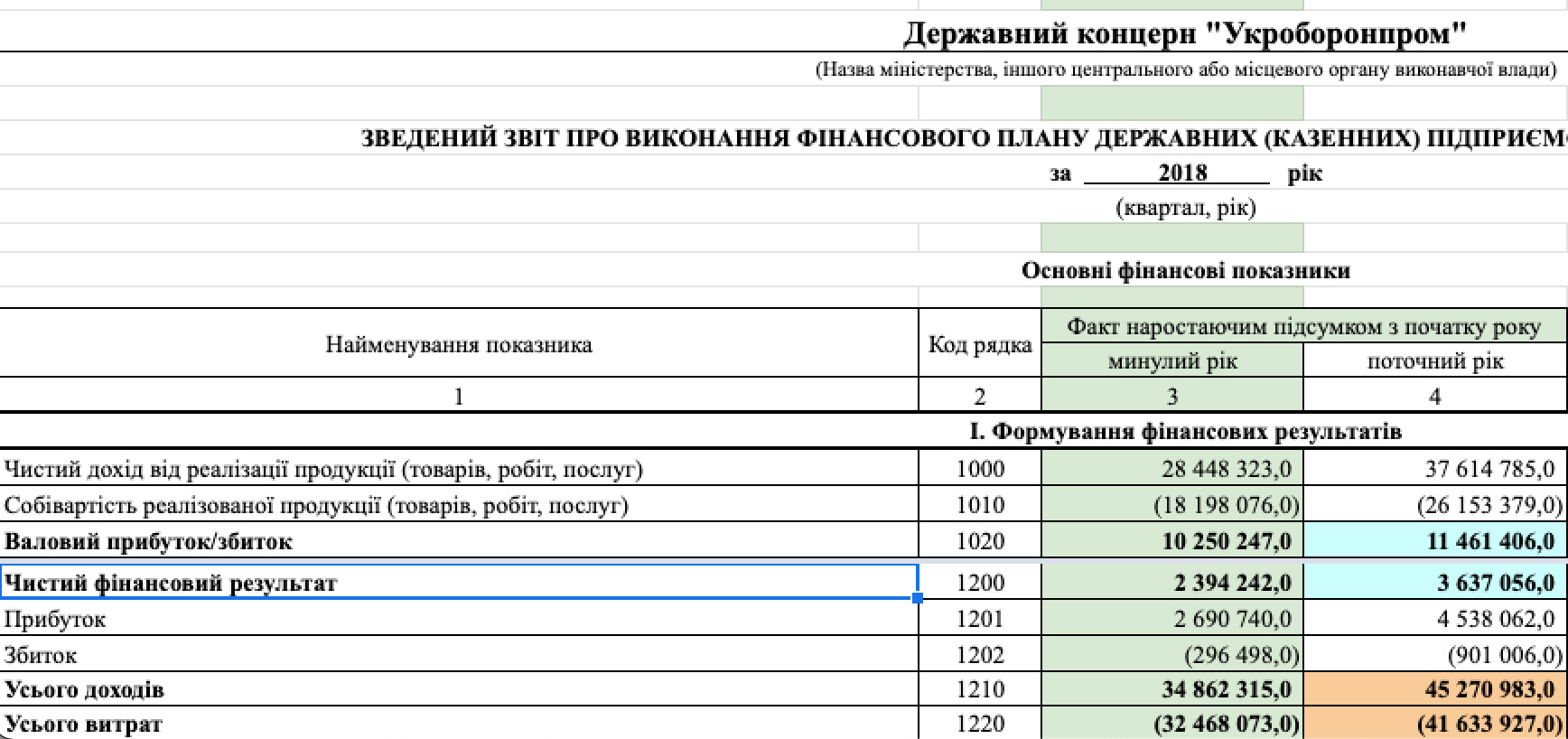Click the "Чистий фінансовий результат" selected cell

click(459, 583)
